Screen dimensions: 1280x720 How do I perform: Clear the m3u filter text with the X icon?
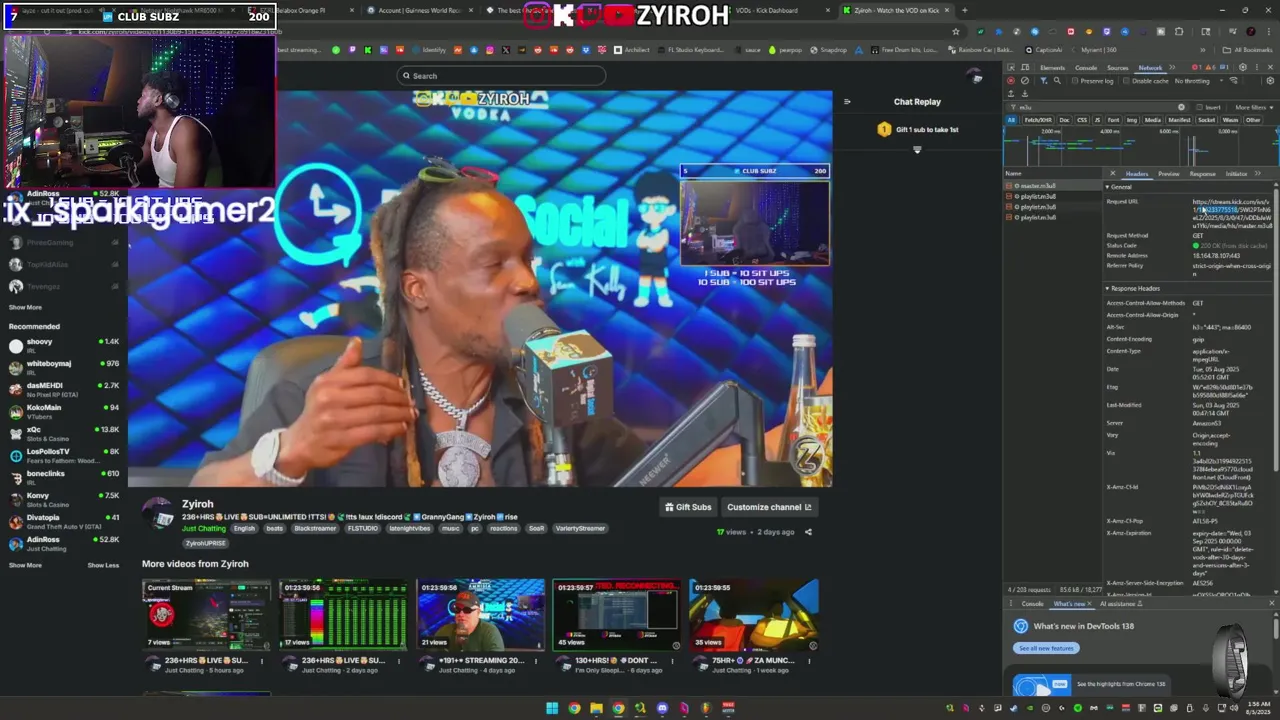pyautogui.click(x=1181, y=107)
